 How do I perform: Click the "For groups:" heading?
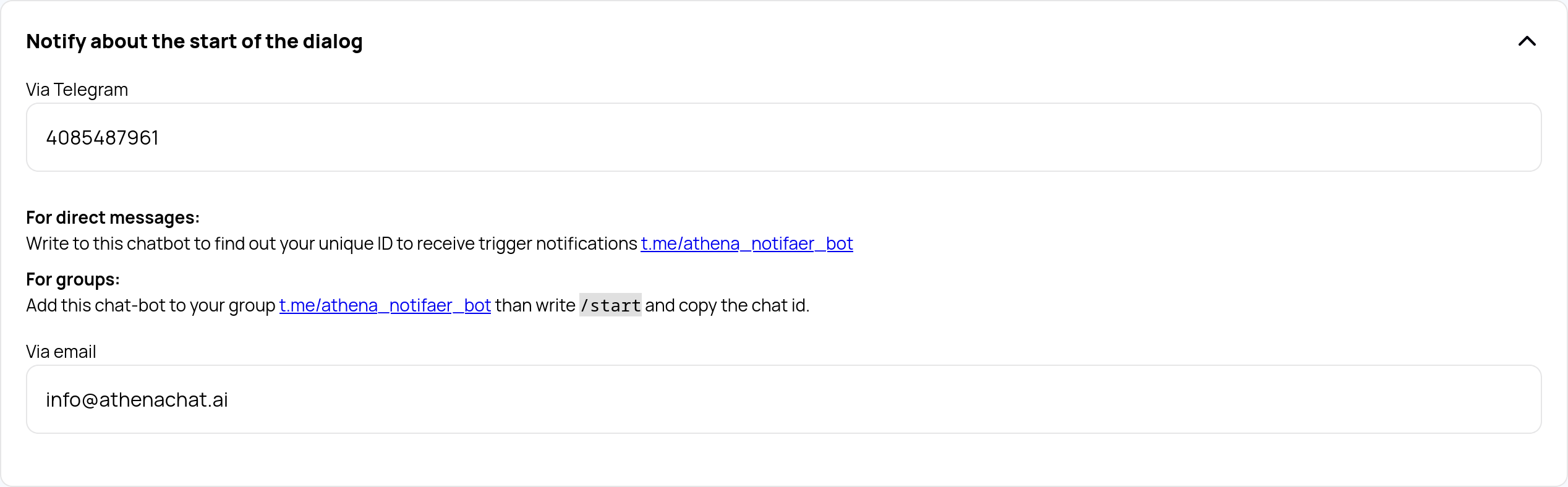coord(73,279)
